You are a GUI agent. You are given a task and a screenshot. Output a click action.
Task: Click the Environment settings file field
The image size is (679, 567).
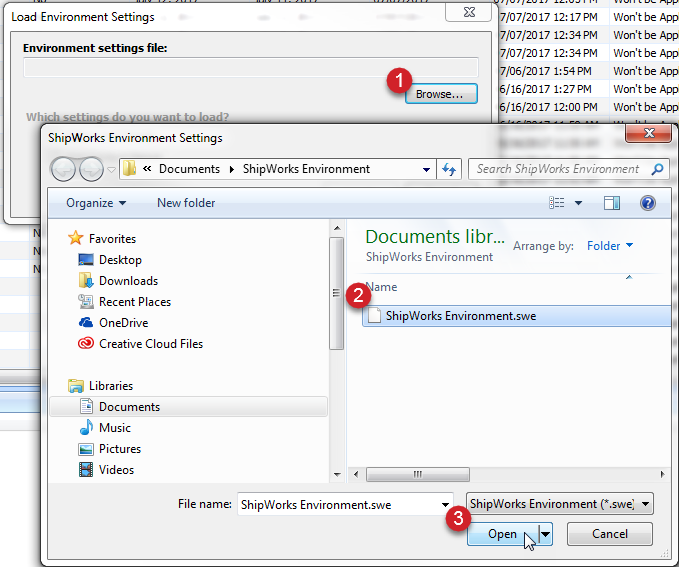point(251,67)
